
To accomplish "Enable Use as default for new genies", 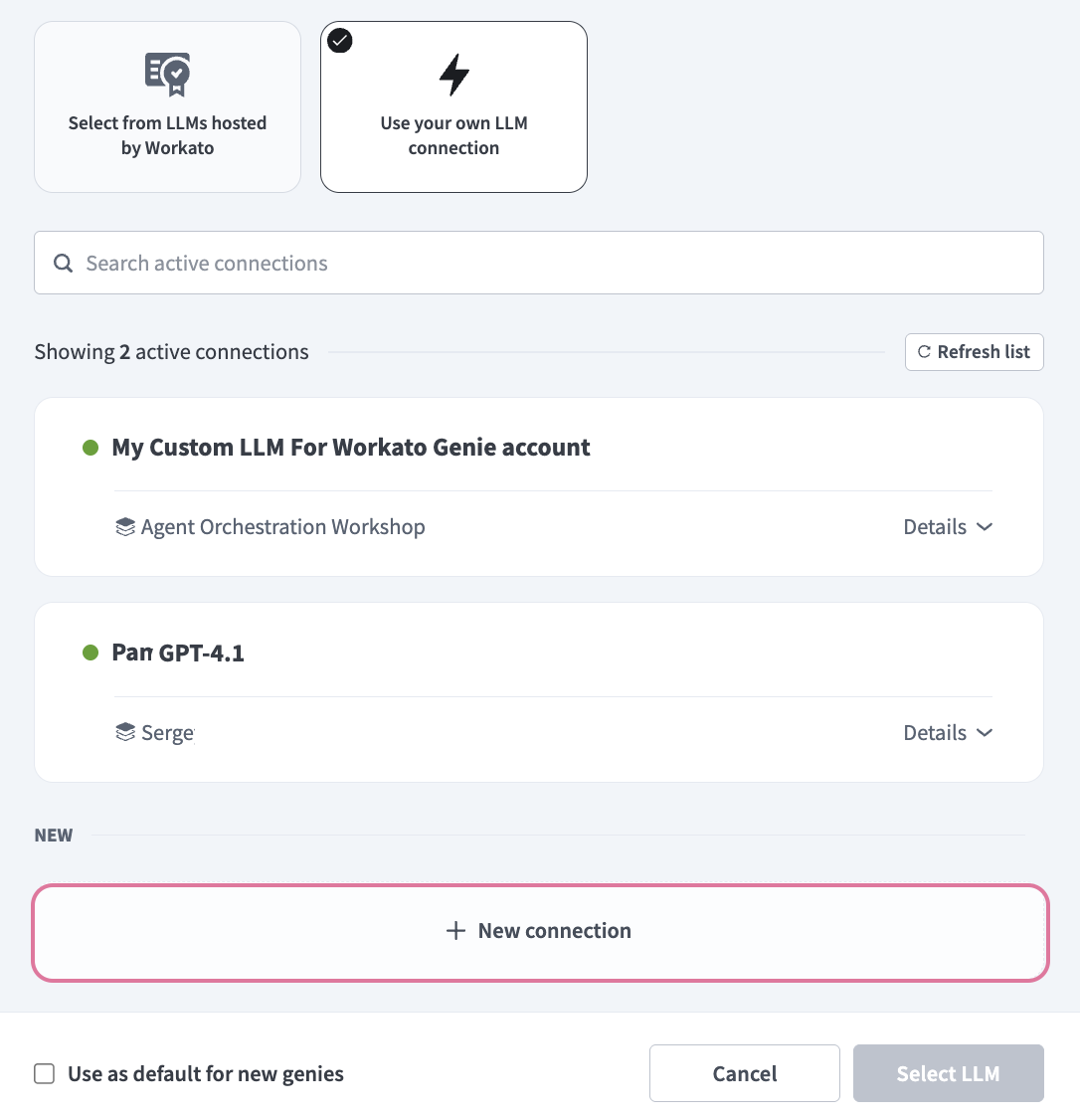I will tap(45, 1074).
